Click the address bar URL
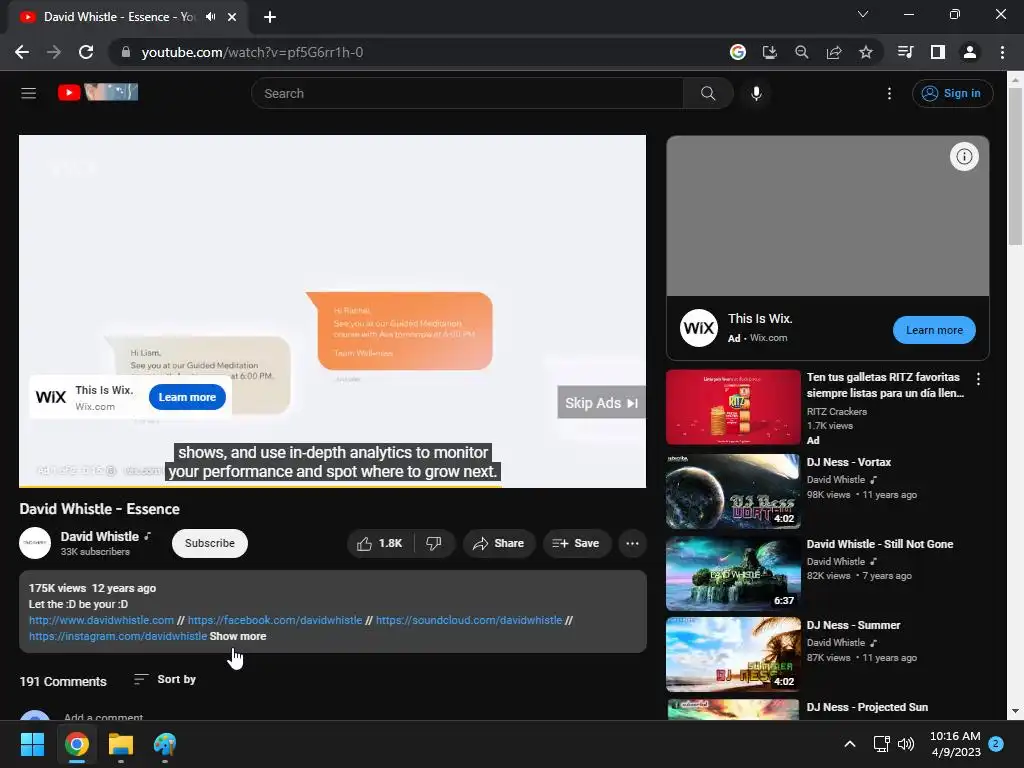 252,52
